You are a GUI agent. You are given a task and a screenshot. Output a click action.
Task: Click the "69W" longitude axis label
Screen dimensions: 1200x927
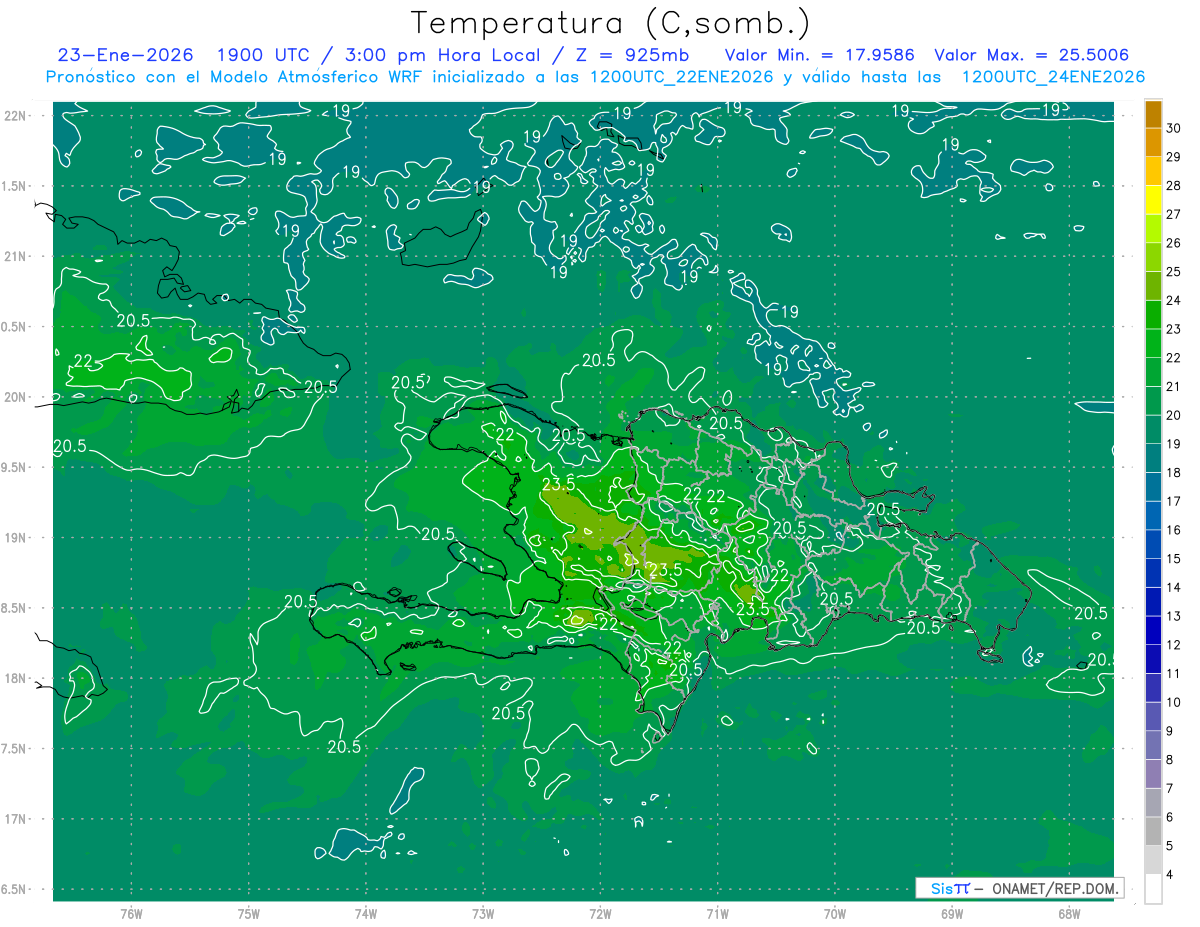pos(952,913)
